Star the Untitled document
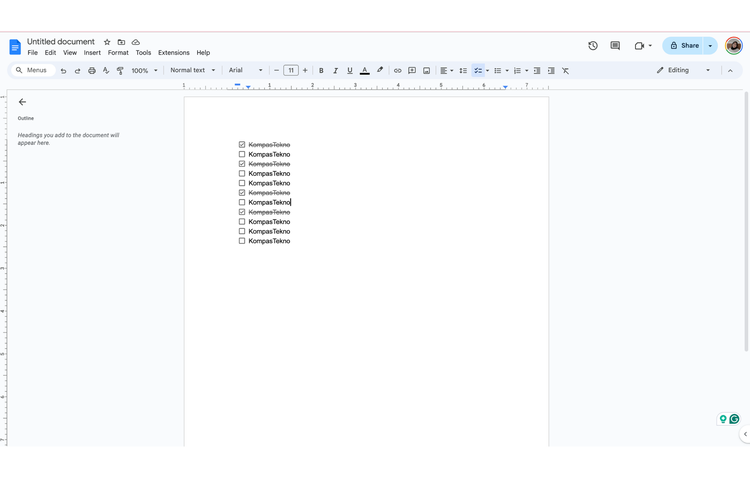 click(x=107, y=42)
